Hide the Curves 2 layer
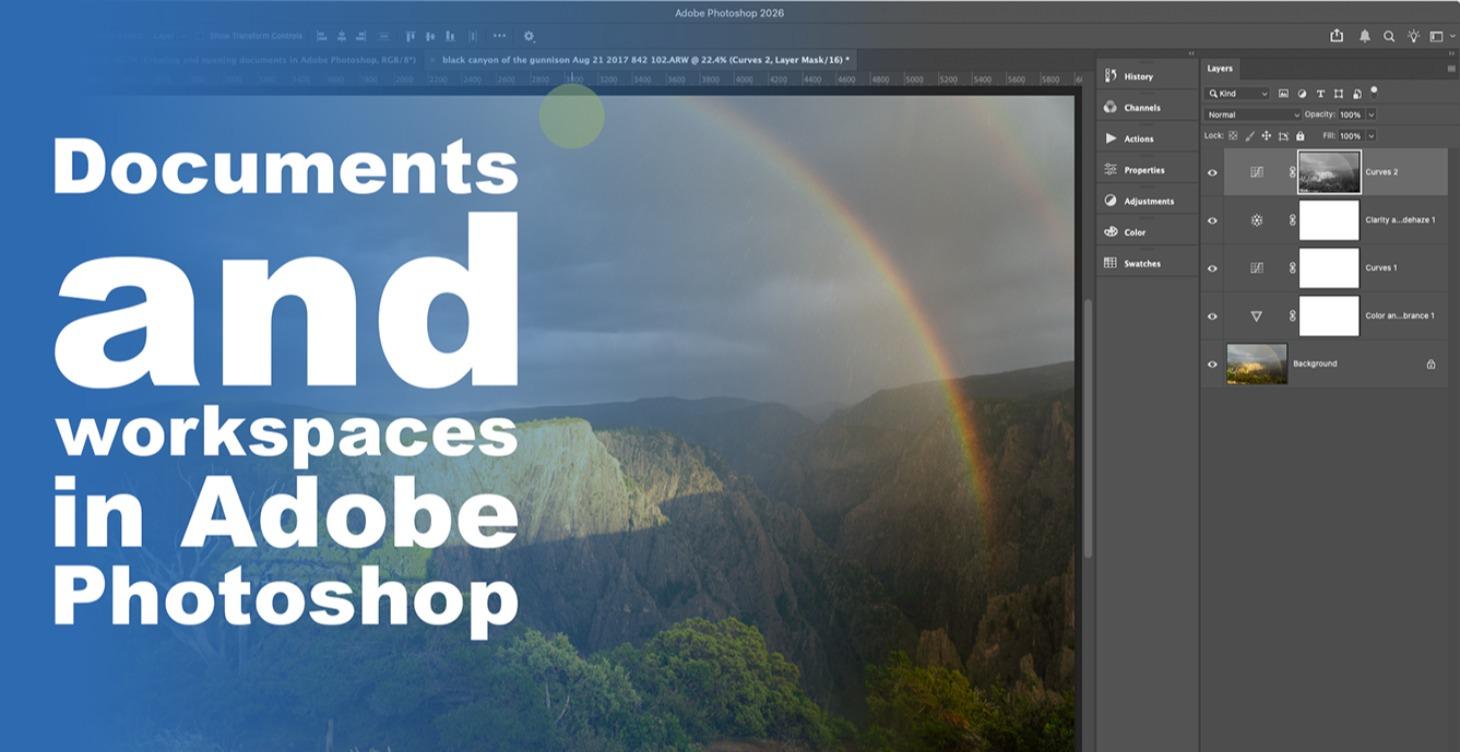This screenshot has height=752, width=1460. tap(1212, 172)
